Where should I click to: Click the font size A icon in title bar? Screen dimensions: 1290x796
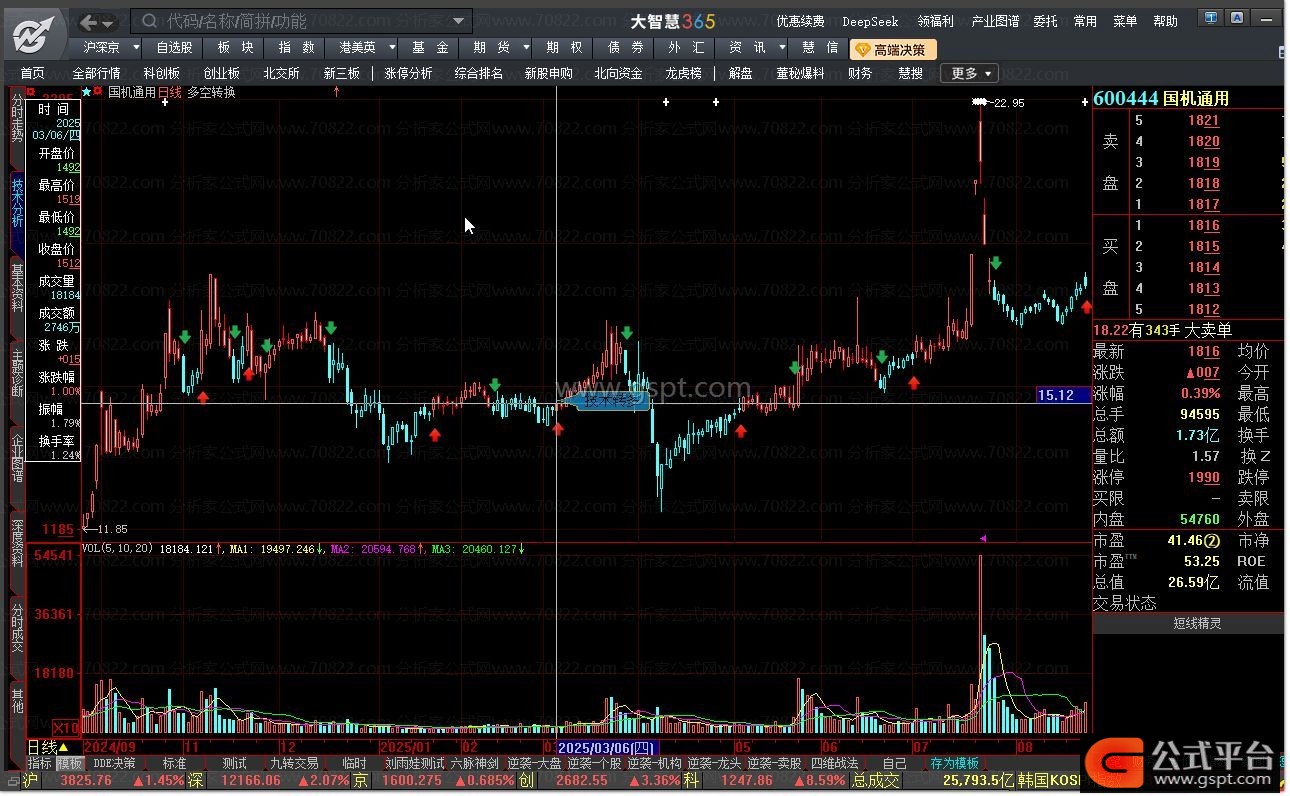pos(1237,18)
